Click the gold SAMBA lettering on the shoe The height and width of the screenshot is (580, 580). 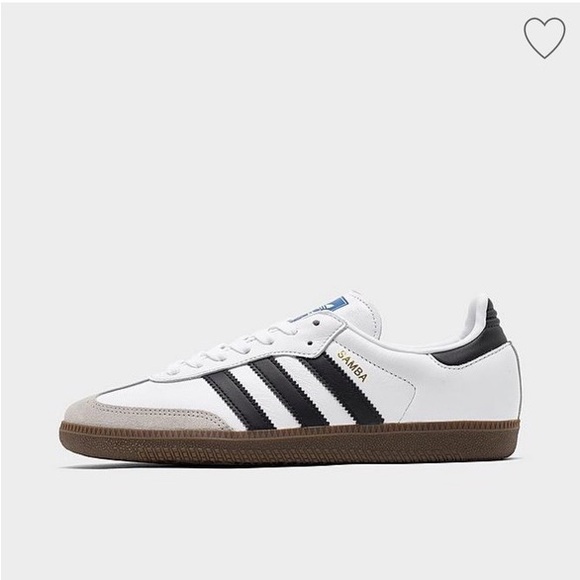pos(353,366)
